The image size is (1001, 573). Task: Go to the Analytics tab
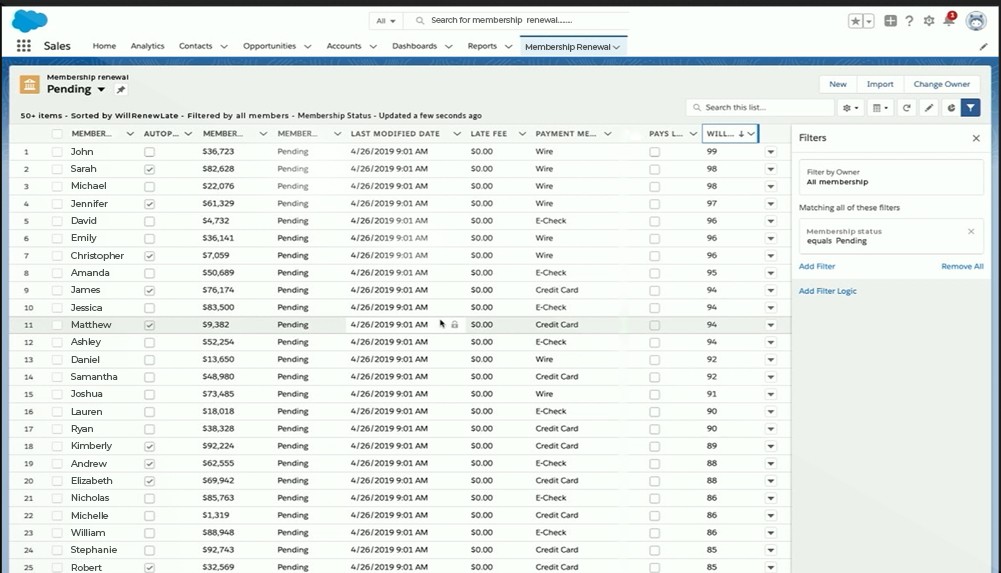pos(147,46)
